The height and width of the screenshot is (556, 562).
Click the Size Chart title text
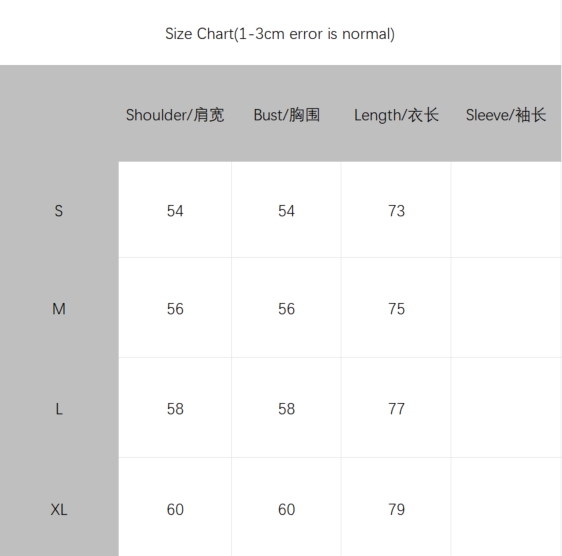[280, 34]
